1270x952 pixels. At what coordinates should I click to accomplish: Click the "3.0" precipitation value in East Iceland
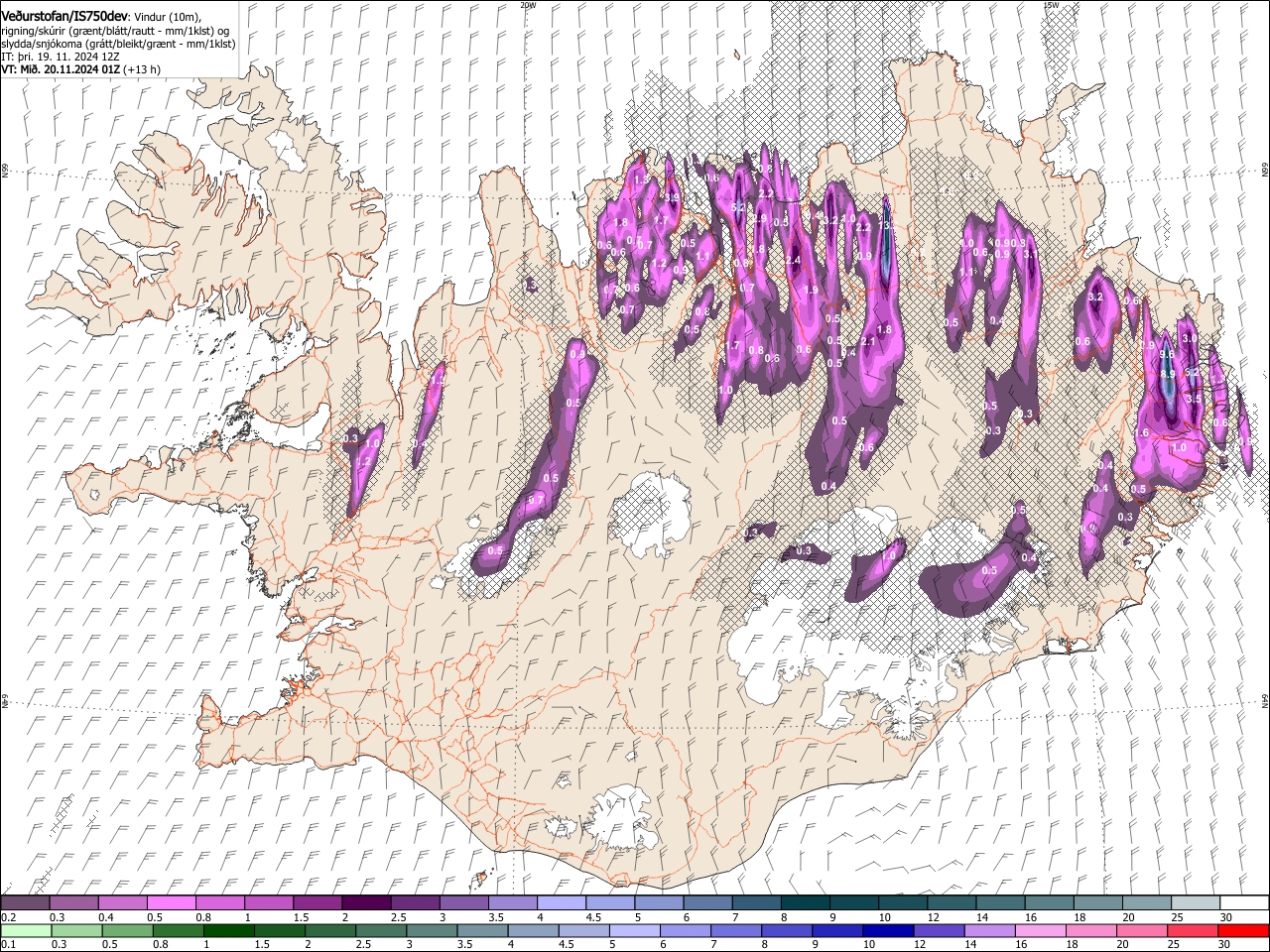pyautogui.click(x=1190, y=338)
